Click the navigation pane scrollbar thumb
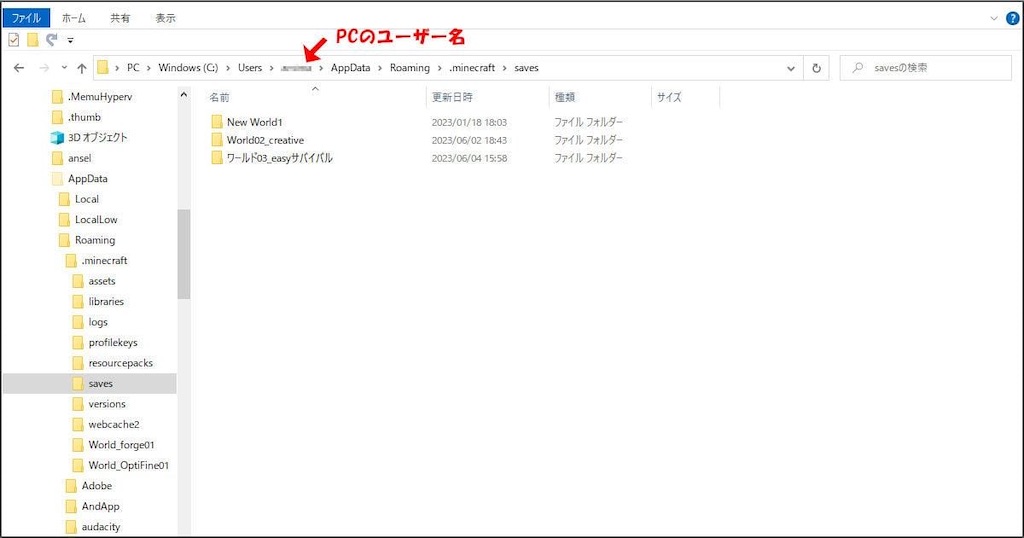1024x538 pixels. [x=184, y=254]
